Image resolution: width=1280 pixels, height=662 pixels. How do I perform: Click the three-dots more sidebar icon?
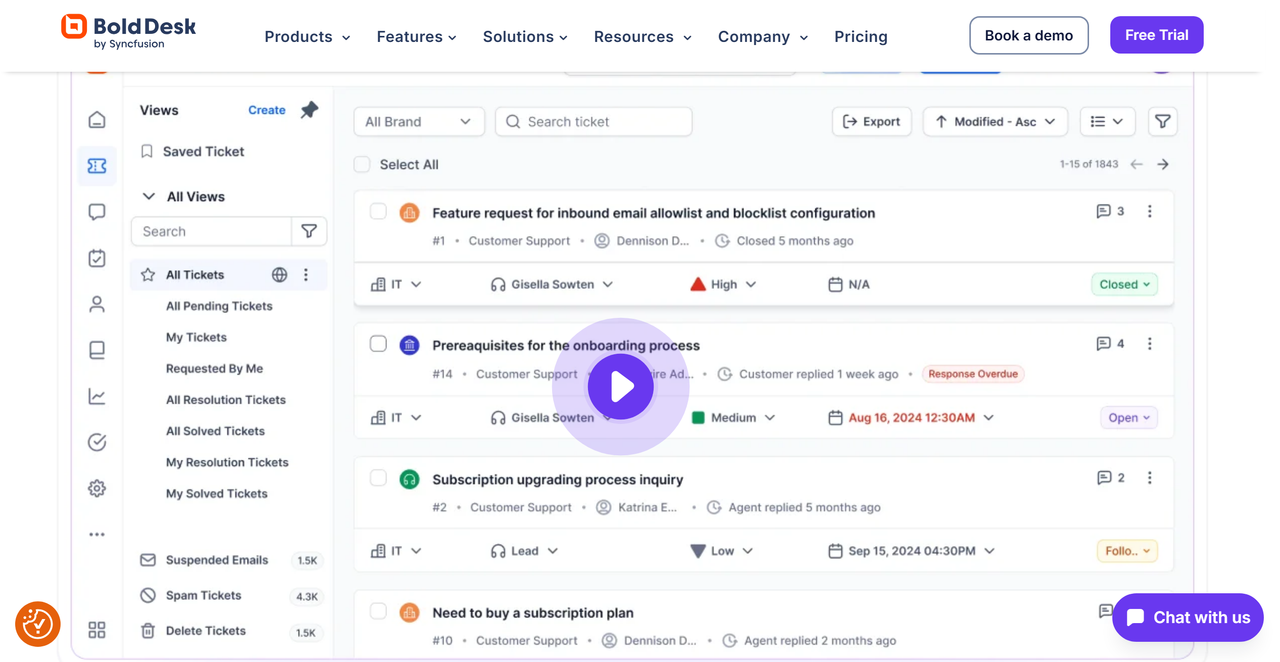pos(97,534)
